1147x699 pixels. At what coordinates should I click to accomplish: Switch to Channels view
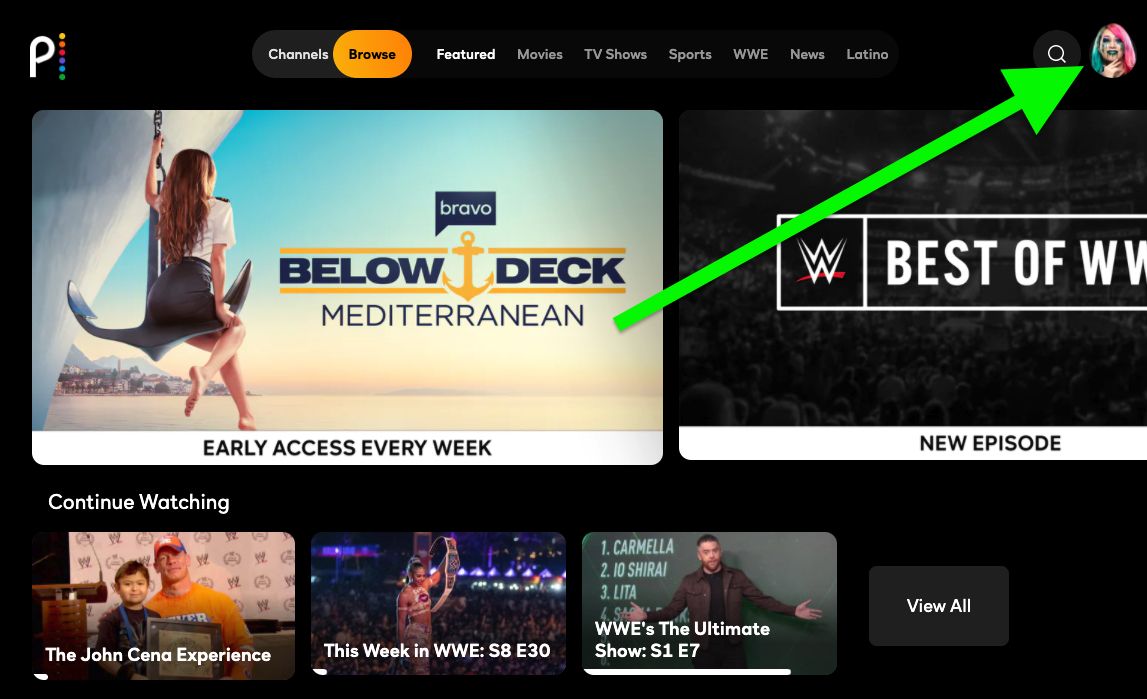[x=298, y=54]
